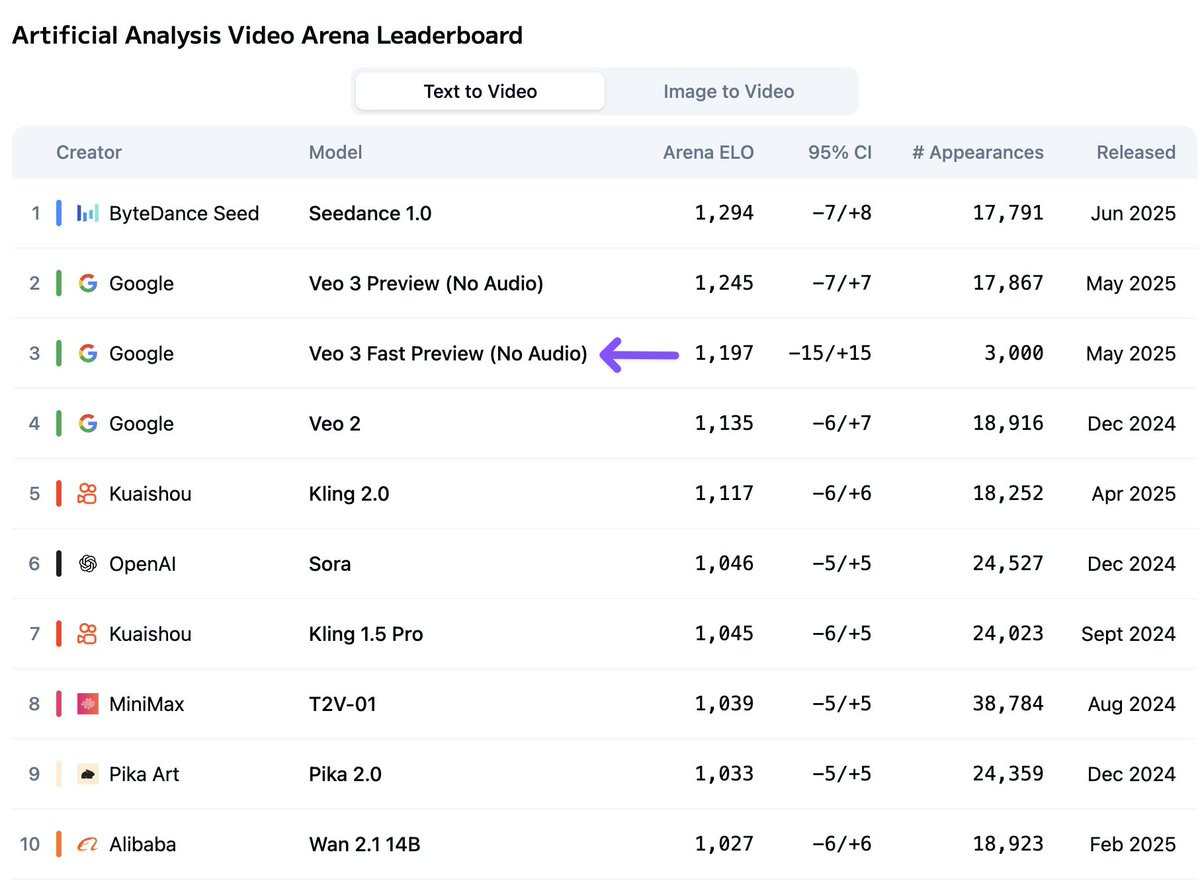Sort by the Released column header
The image size is (1200, 881).
(x=1136, y=152)
